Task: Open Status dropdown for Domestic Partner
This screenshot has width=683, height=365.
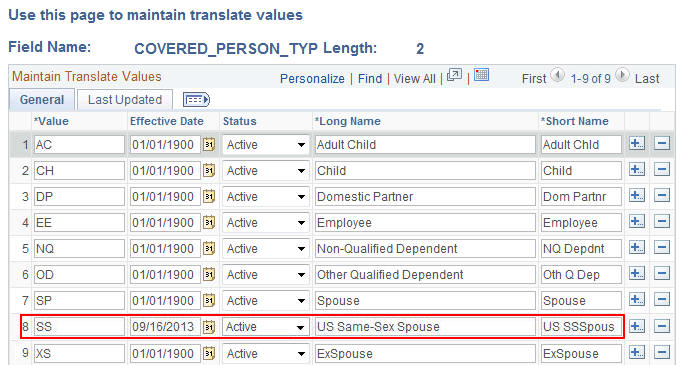Action: point(266,197)
